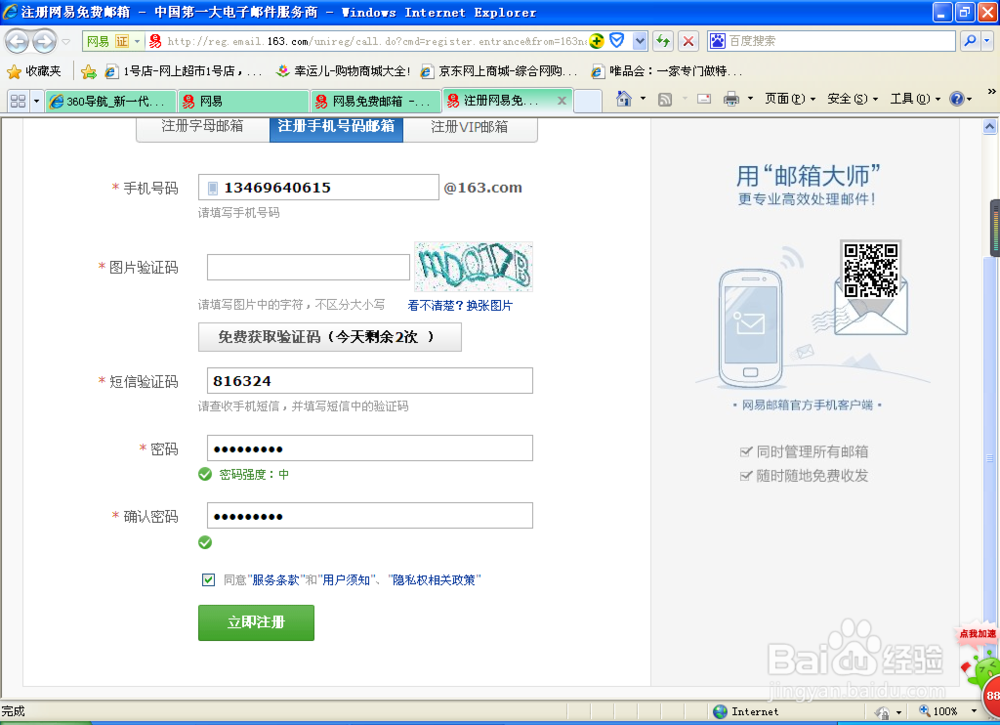Select the 注册VIP邮箱 tab
The image size is (1000, 725).
pyautogui.click(x=469, y=126)
